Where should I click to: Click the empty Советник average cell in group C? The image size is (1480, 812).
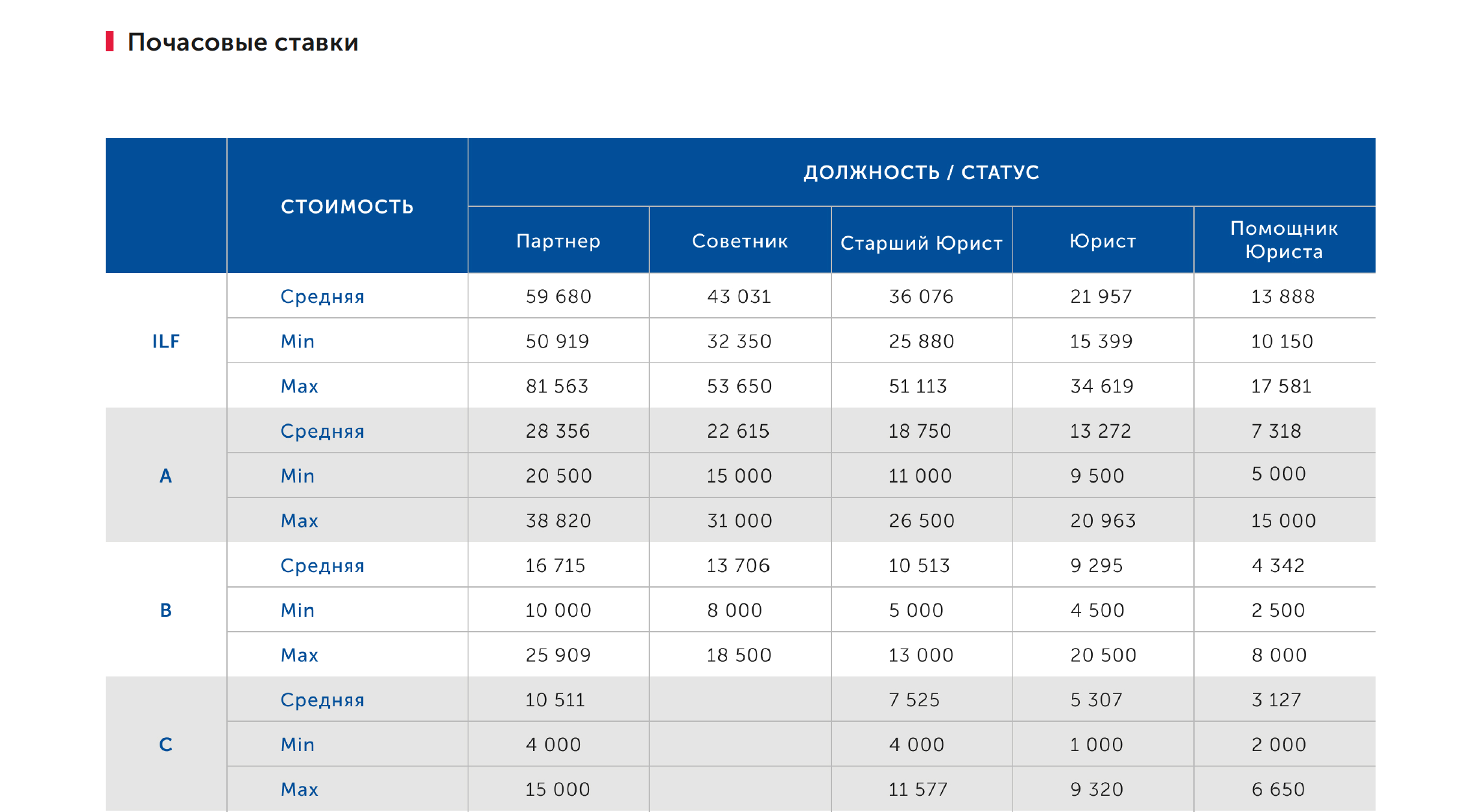(x=740, y=700)
